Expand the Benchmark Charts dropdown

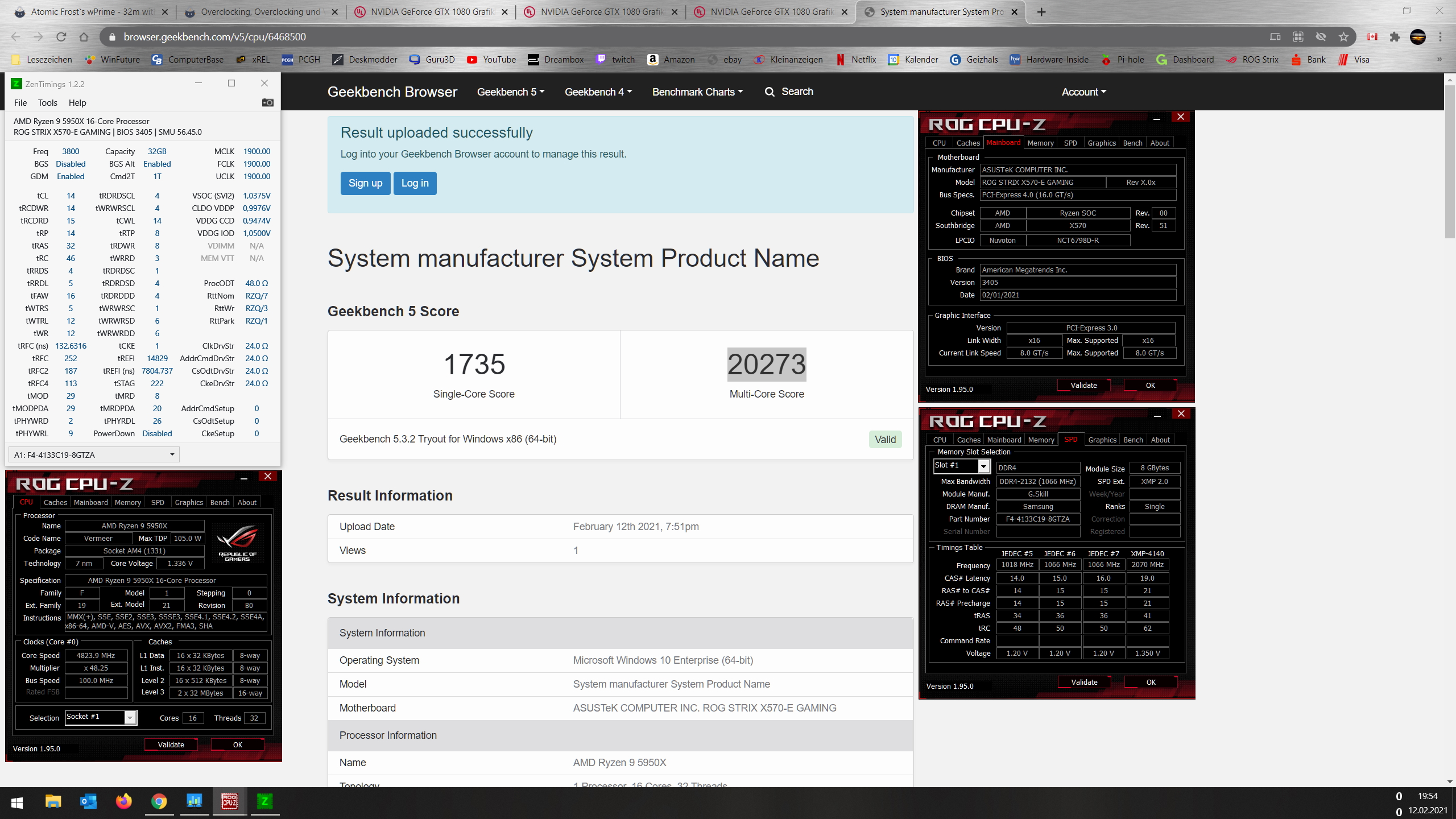tap(697, 92)
